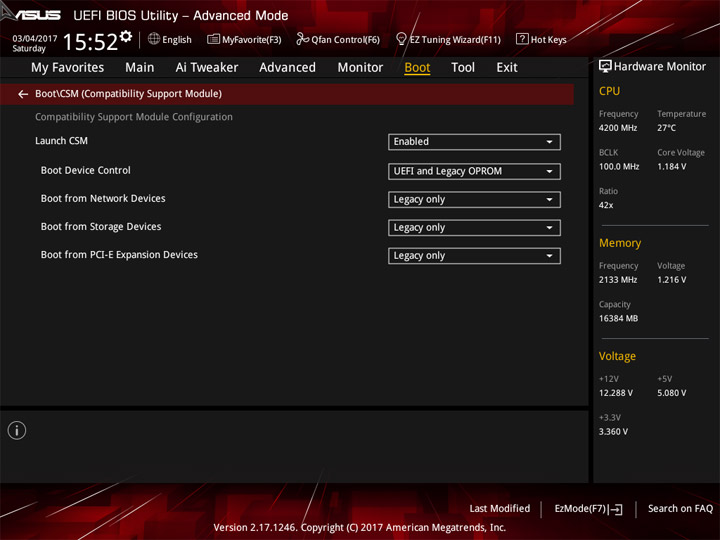This screenshot has height=540, width=720.
Task: Select Boot from PCI-E Expansion Devices label
Action: (x=119, y=255)
